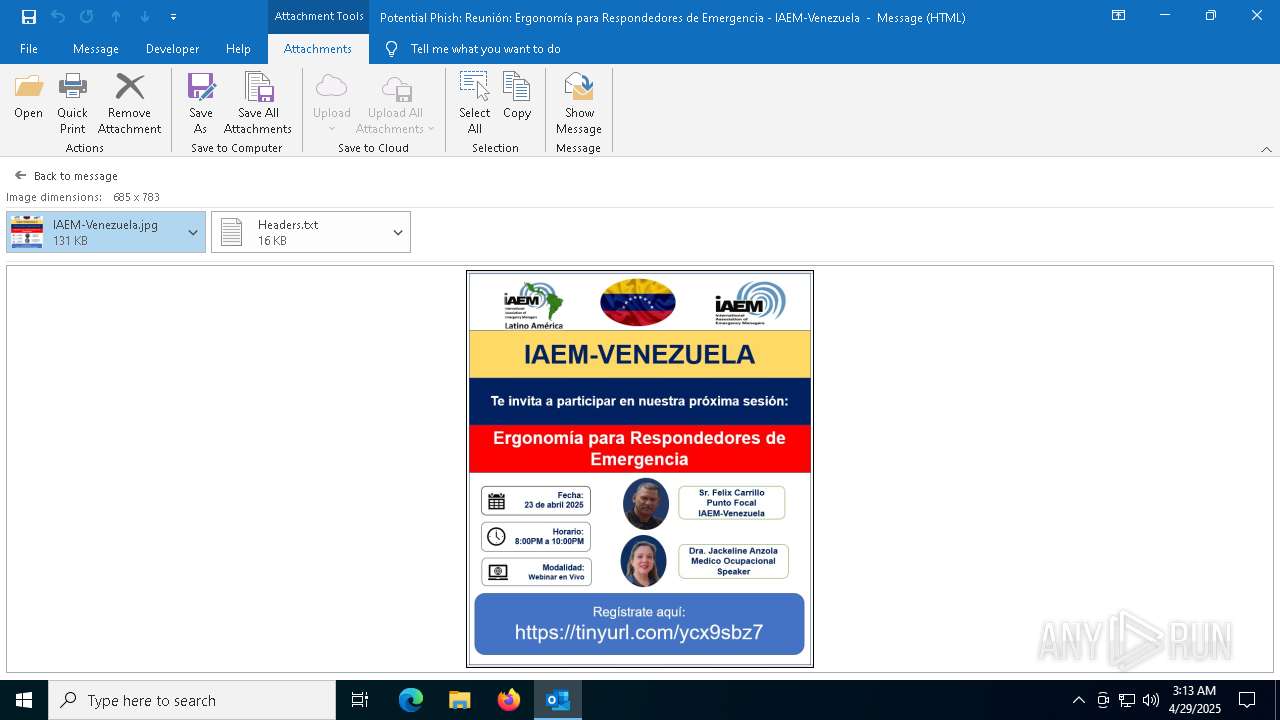Quick Print the attachment
The height and width of the screenshot is (720, 1280).
[x=72, y=104]
